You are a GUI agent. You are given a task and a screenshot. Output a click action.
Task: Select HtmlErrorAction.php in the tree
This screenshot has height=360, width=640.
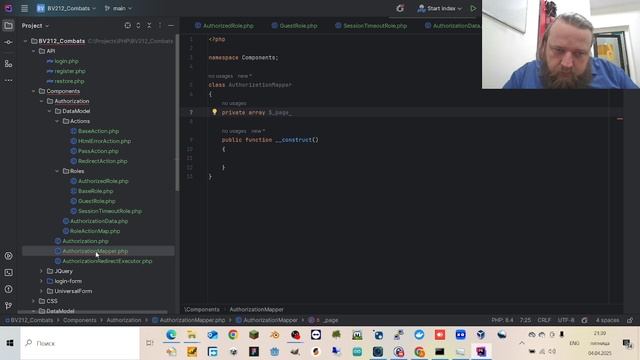click(x=104, y=141)
